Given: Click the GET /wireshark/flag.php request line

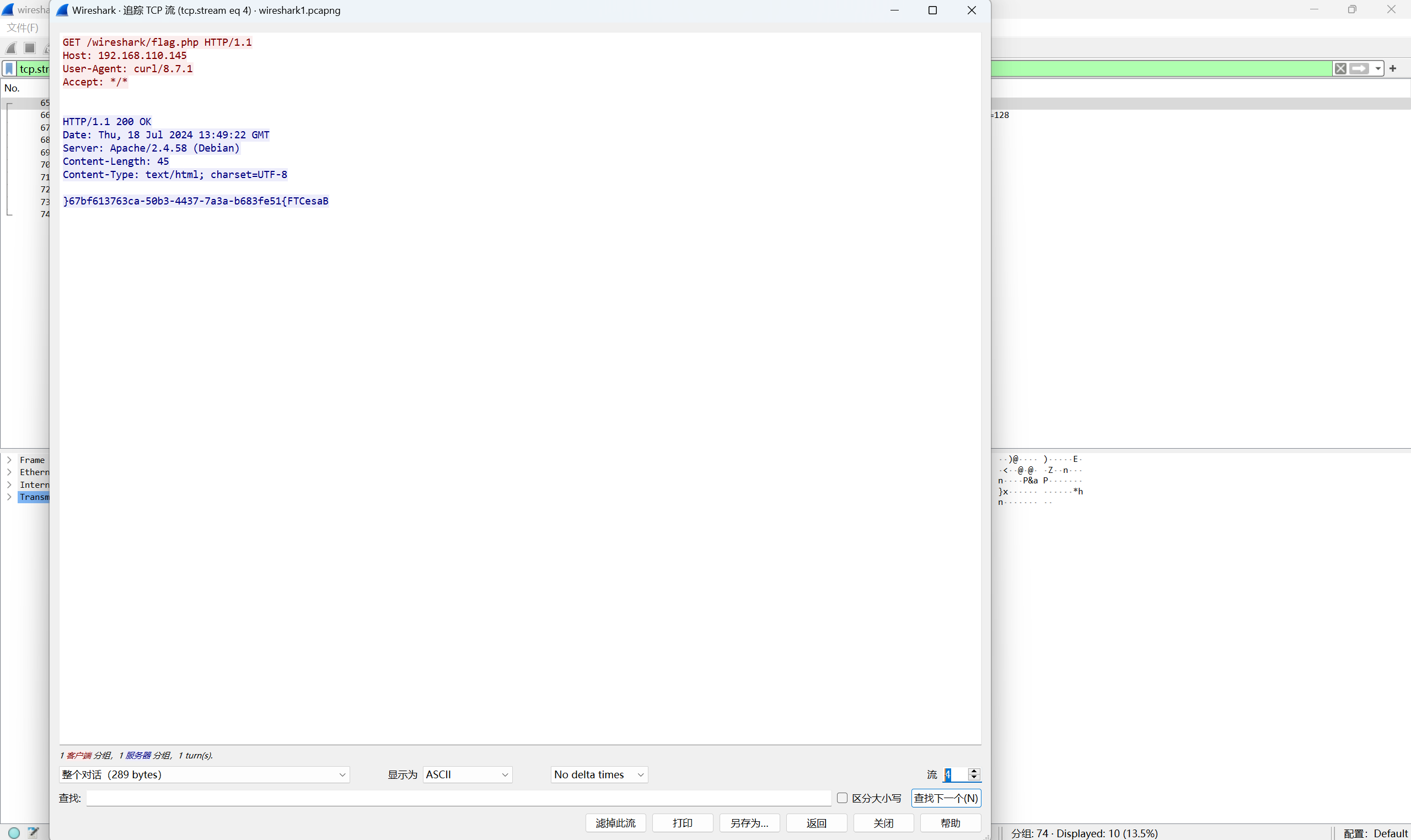Looking at the screenshot, I should click(x=157, y=42).
